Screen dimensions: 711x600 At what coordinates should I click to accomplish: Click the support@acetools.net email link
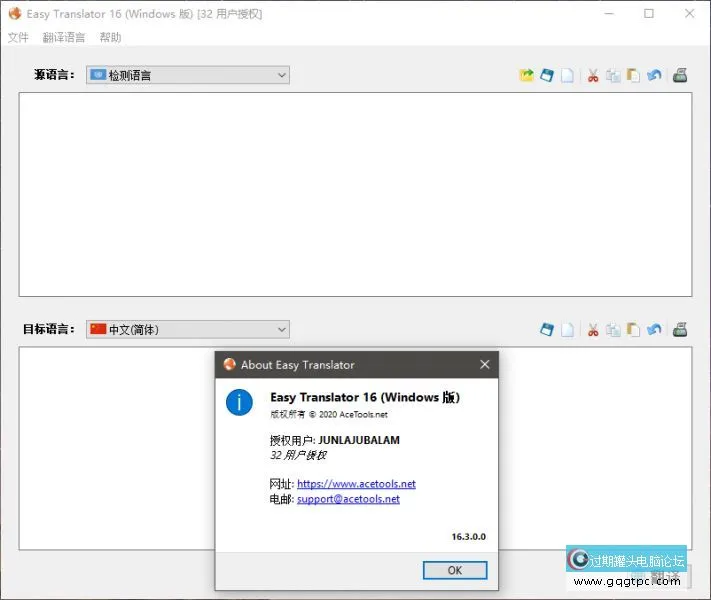tap(348, 499)
